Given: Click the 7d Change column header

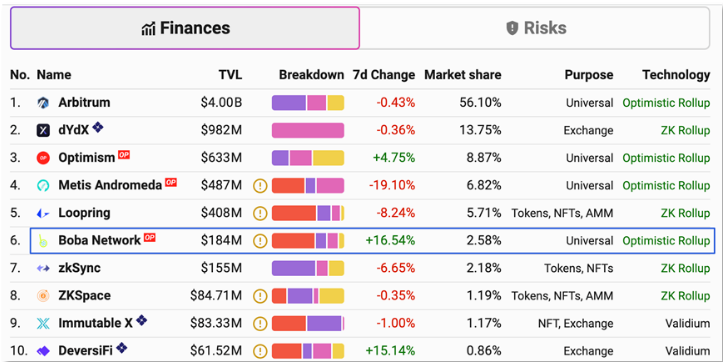Looking at the screenshot, I should point(384,75).
